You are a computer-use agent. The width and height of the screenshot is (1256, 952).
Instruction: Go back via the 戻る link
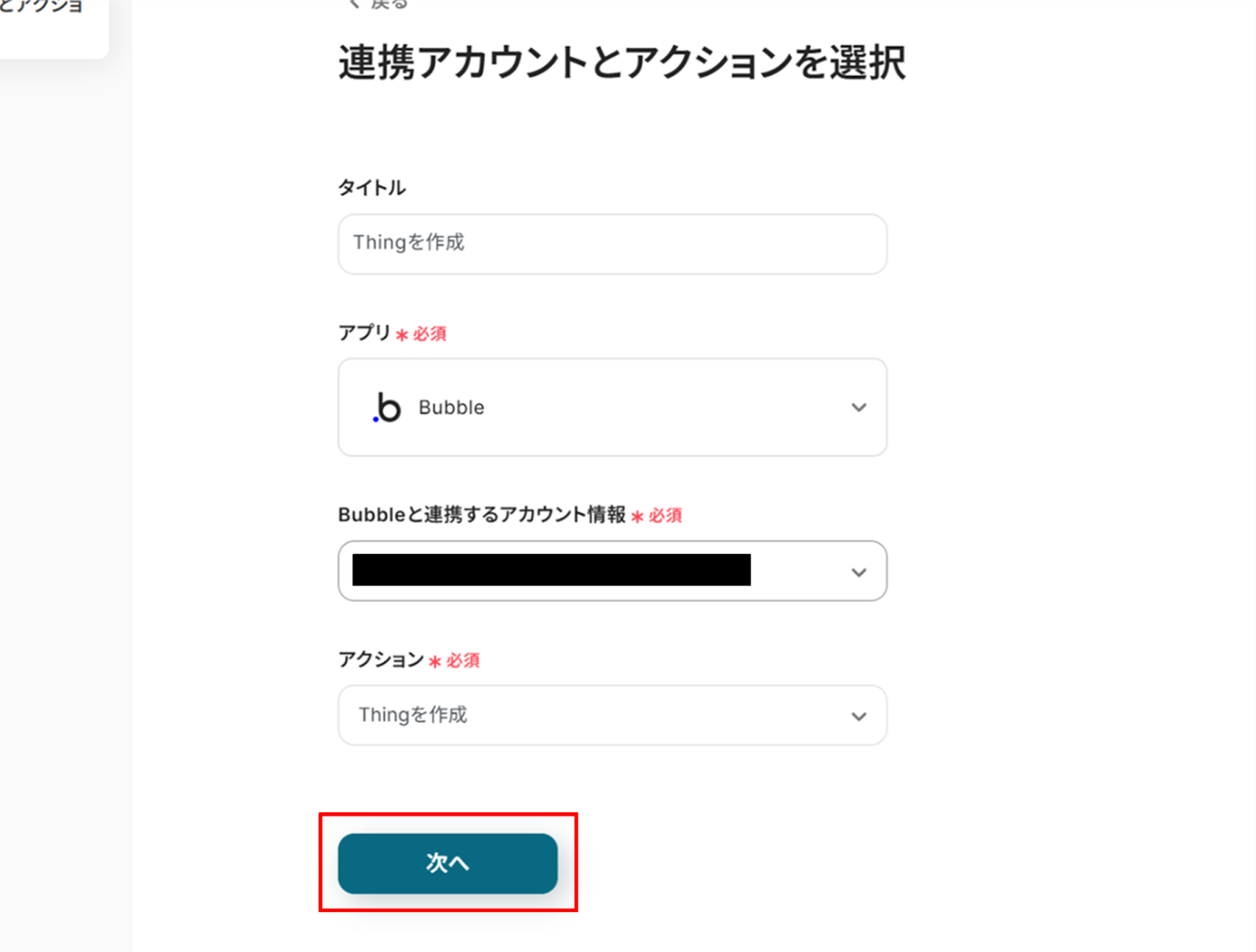[389, 4]
